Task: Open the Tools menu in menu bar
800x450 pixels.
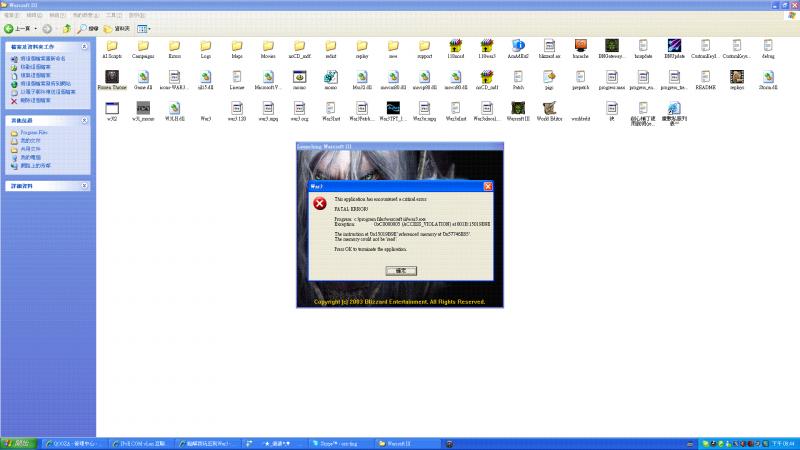Action: (x=114, y=16)
